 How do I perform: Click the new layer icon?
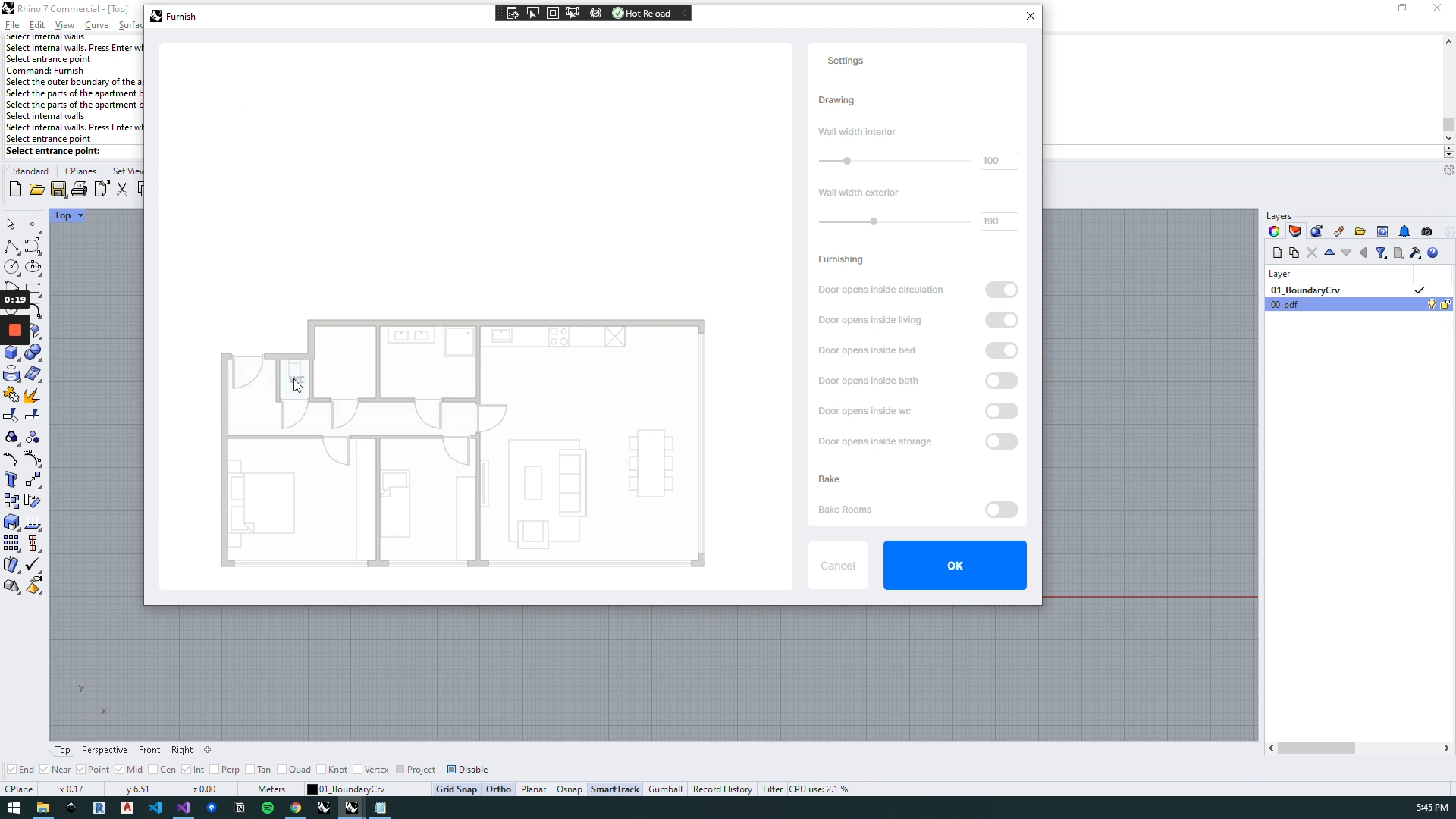[x=1277, y=253]
